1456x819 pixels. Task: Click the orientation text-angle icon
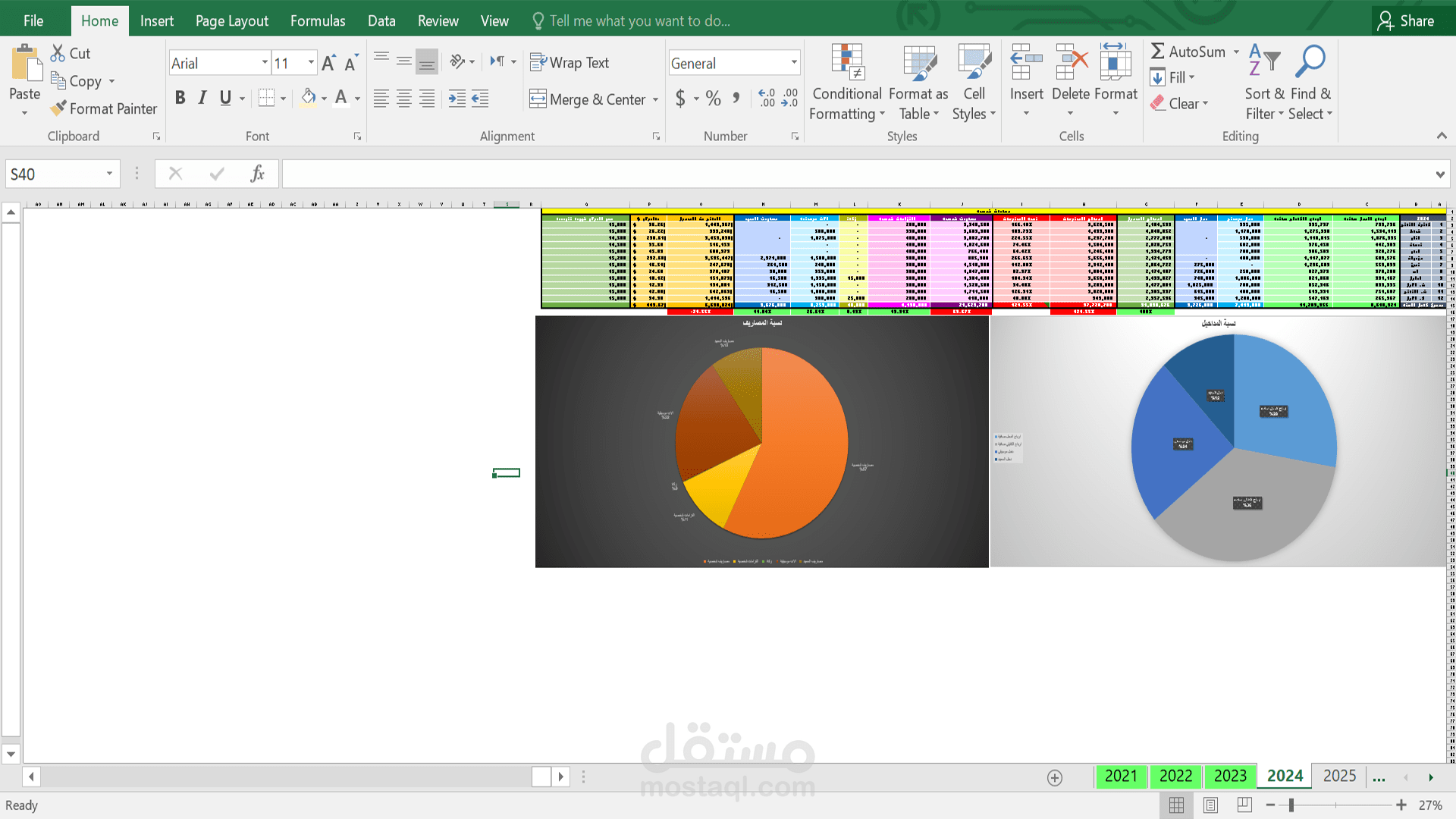457,61
